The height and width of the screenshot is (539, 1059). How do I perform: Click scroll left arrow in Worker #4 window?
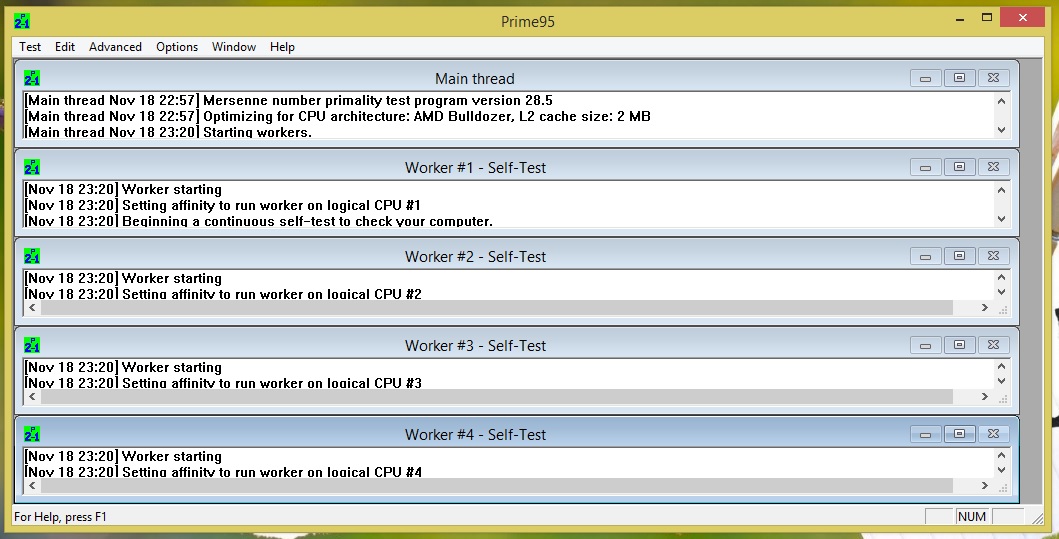click(32, 486)
